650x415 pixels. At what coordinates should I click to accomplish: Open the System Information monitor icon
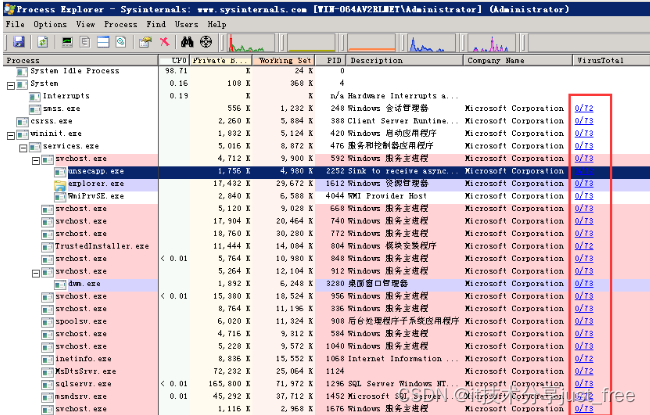point(67,42)
